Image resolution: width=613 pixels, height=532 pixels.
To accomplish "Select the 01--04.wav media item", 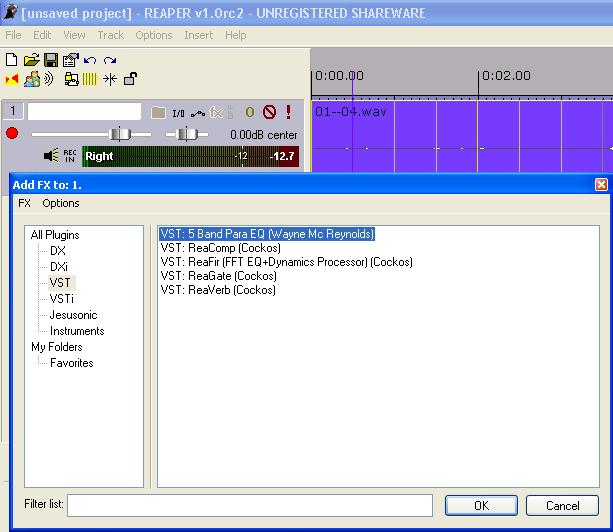I will [462, 136].
